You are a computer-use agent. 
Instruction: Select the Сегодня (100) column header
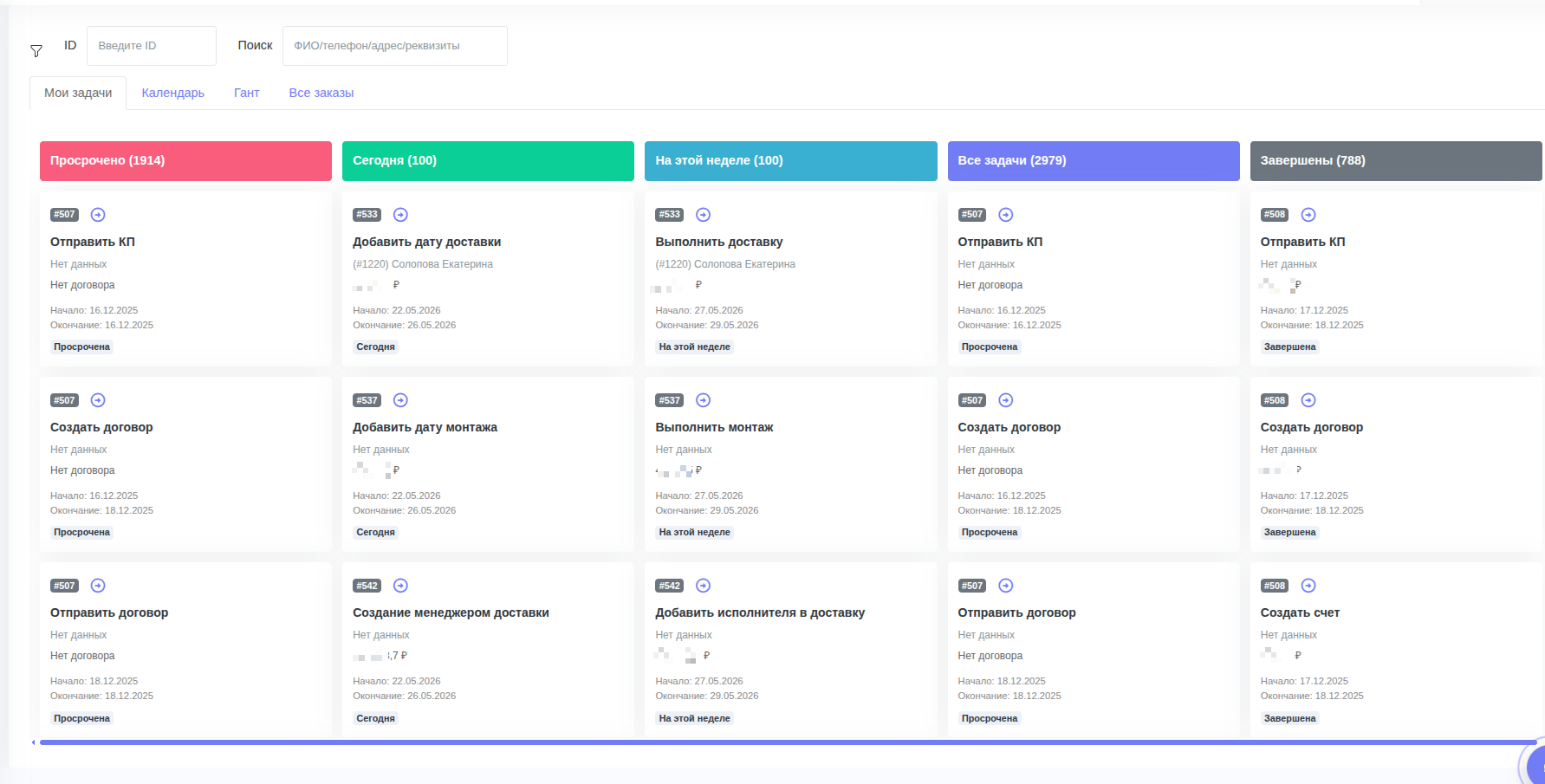point(488,161)
